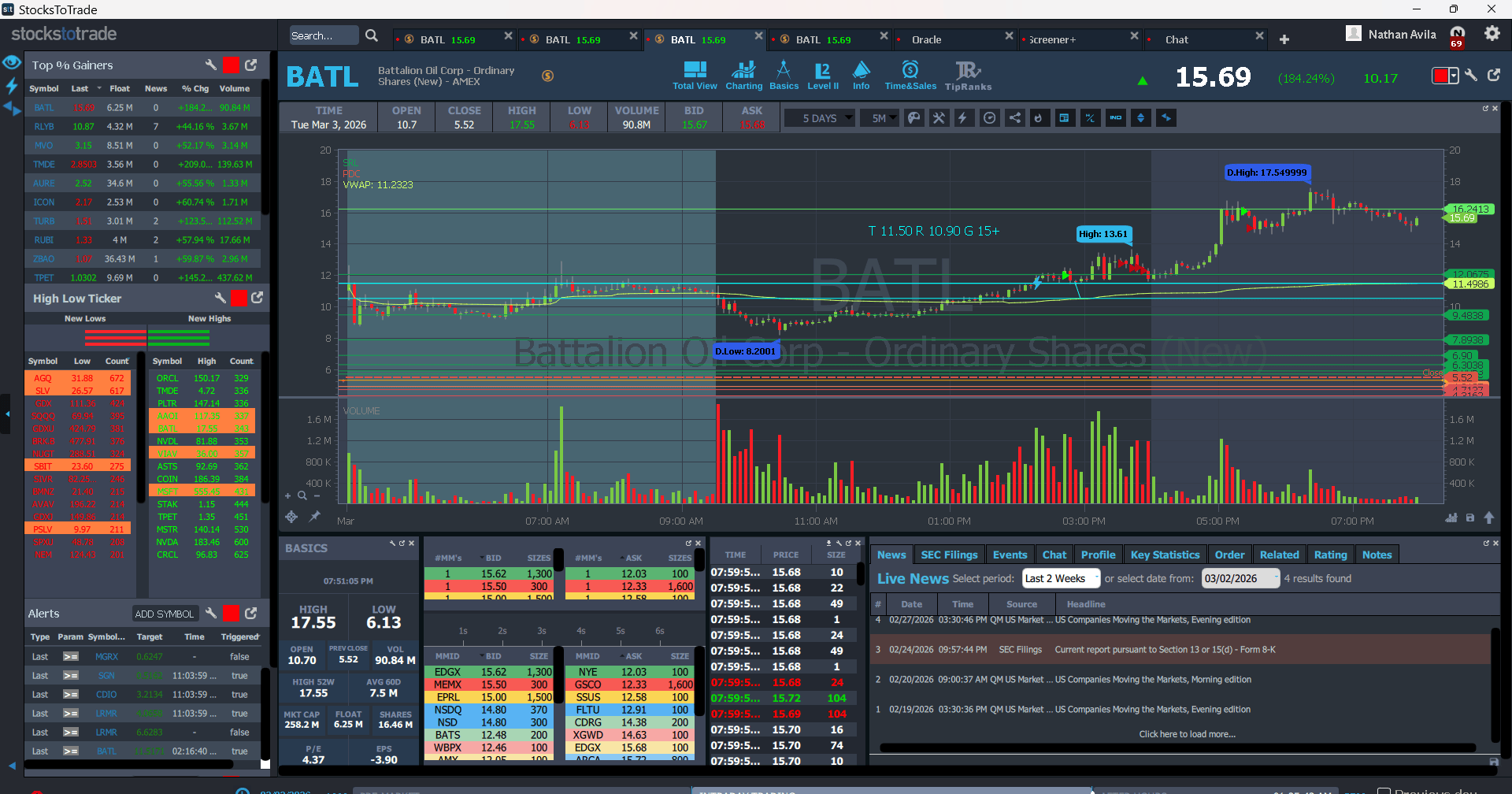Open the Key Statistics tab
The width and height of the screenshot is (1512, 794).
tap(1165, 555)
